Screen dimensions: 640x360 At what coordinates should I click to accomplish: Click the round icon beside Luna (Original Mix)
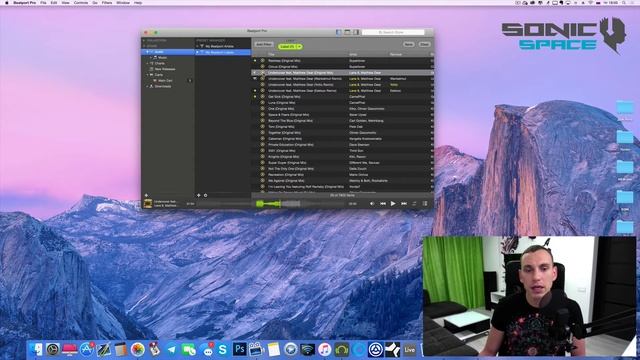pyautogui.click(x=262, y=102)
